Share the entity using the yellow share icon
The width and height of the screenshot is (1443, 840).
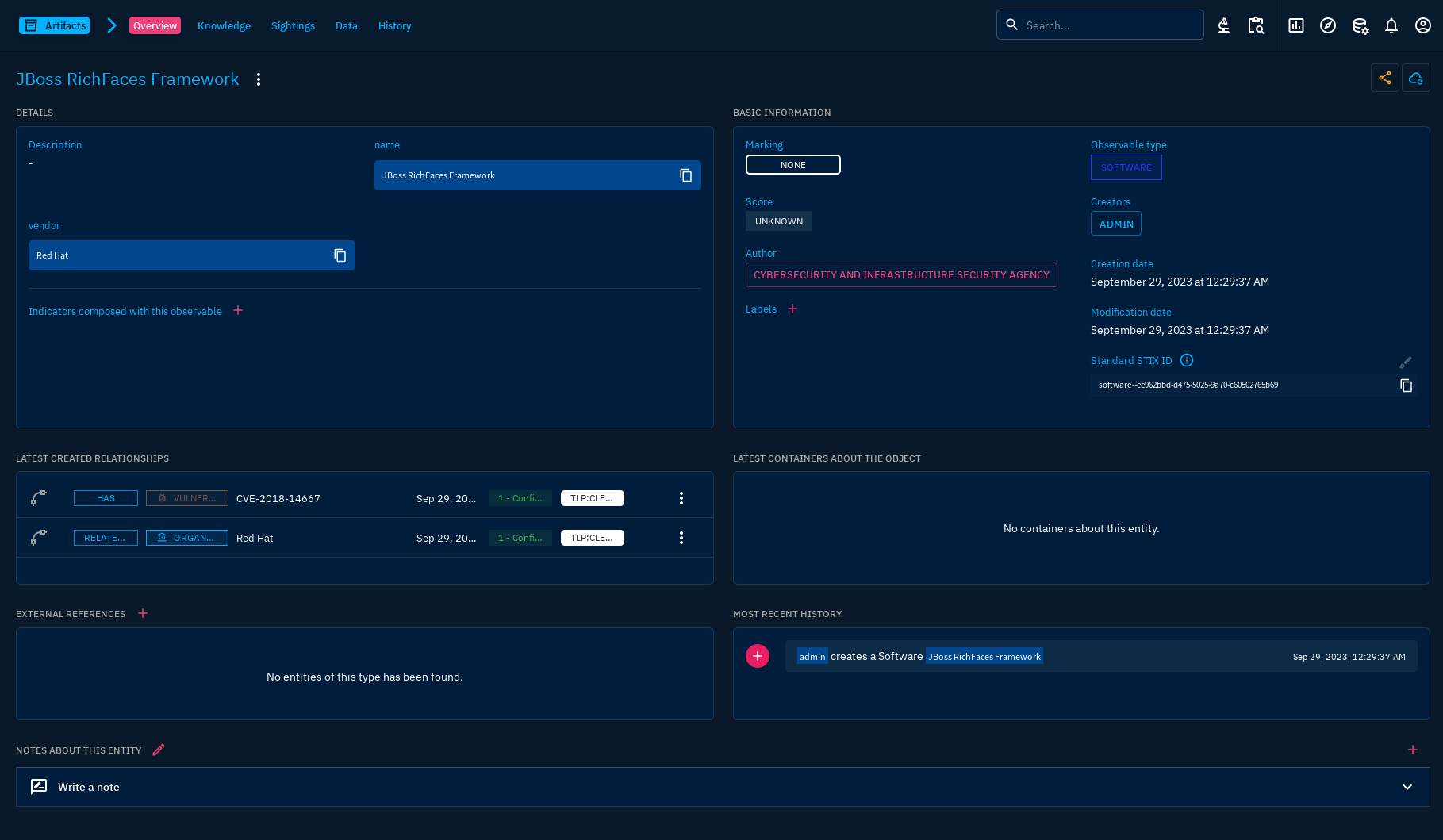pyautogui.click(x=1385, y=78)
